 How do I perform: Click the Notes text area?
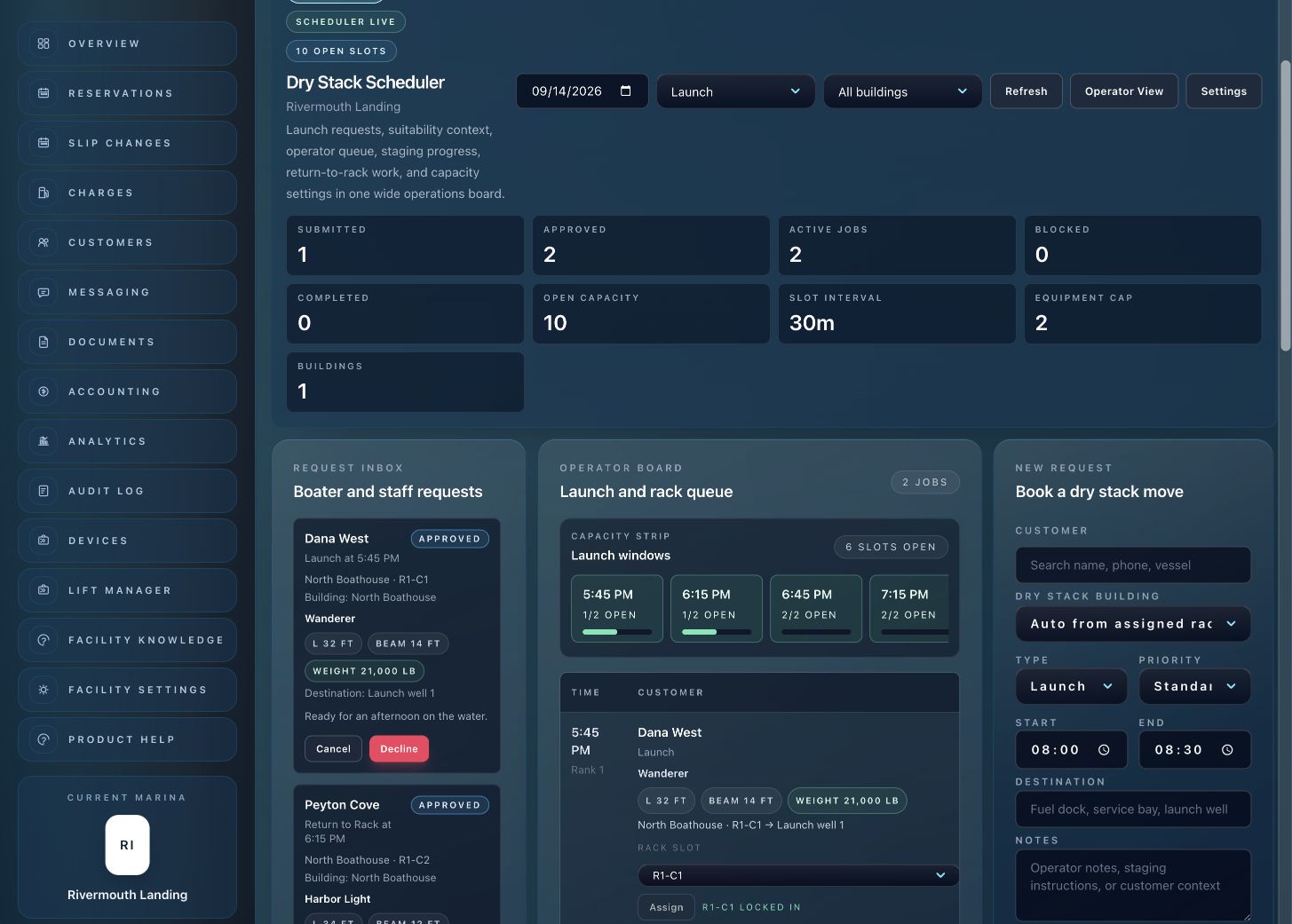tap(1133, 886)
